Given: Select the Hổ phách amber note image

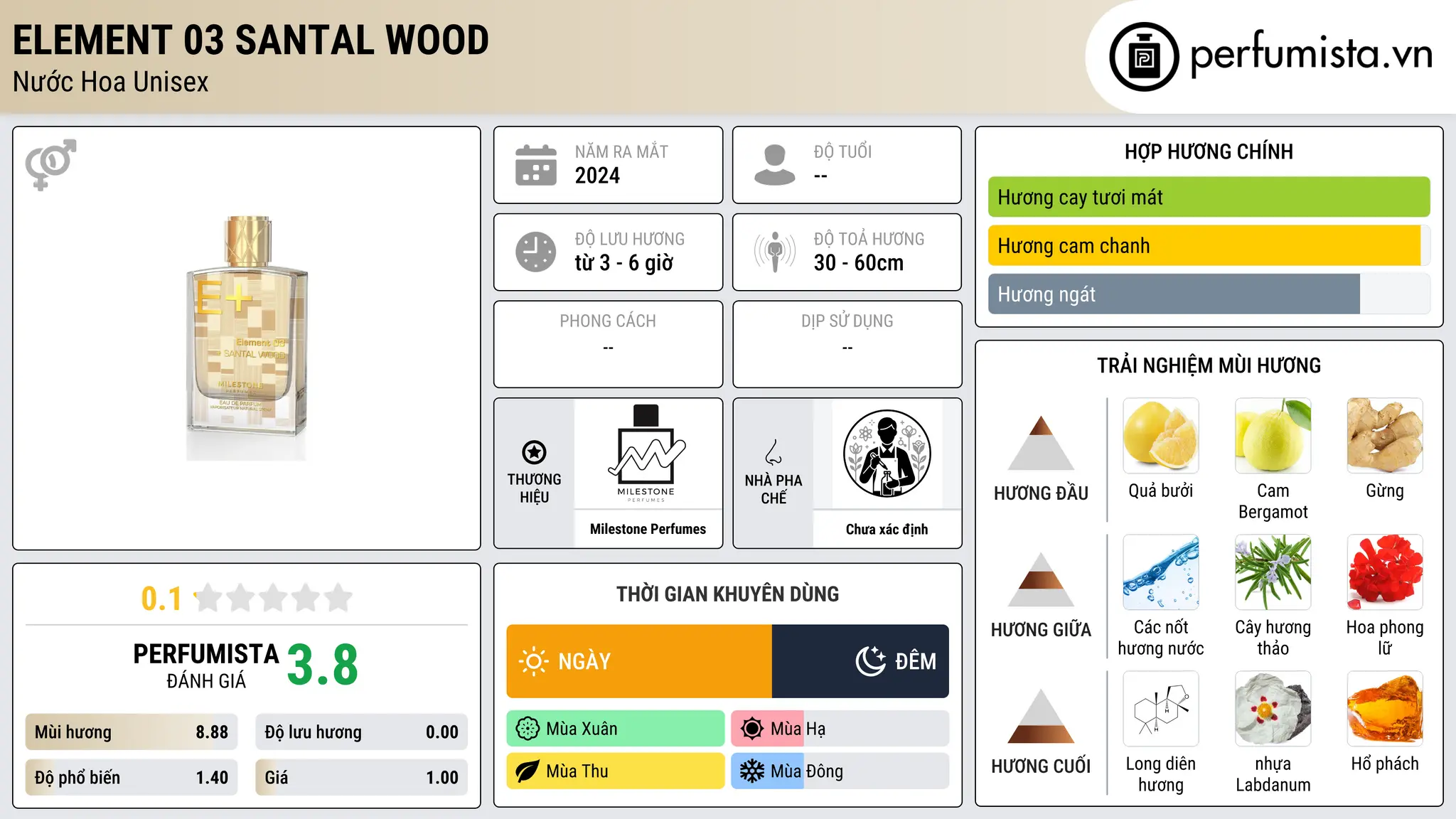Looking at the screenshot, I should pyautogui.click(x=1385, y=709).
